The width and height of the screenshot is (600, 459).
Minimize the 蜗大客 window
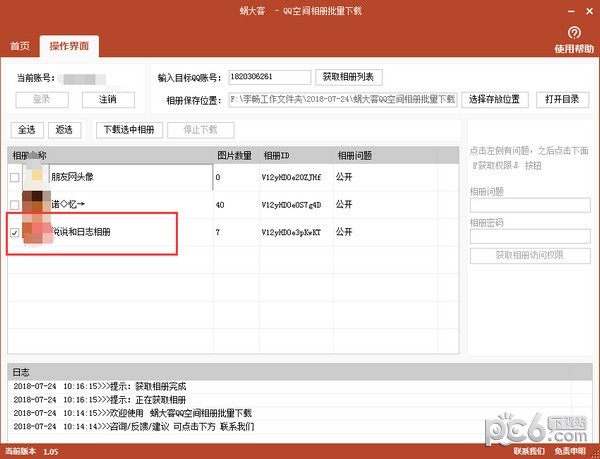(x=571, y=12)
